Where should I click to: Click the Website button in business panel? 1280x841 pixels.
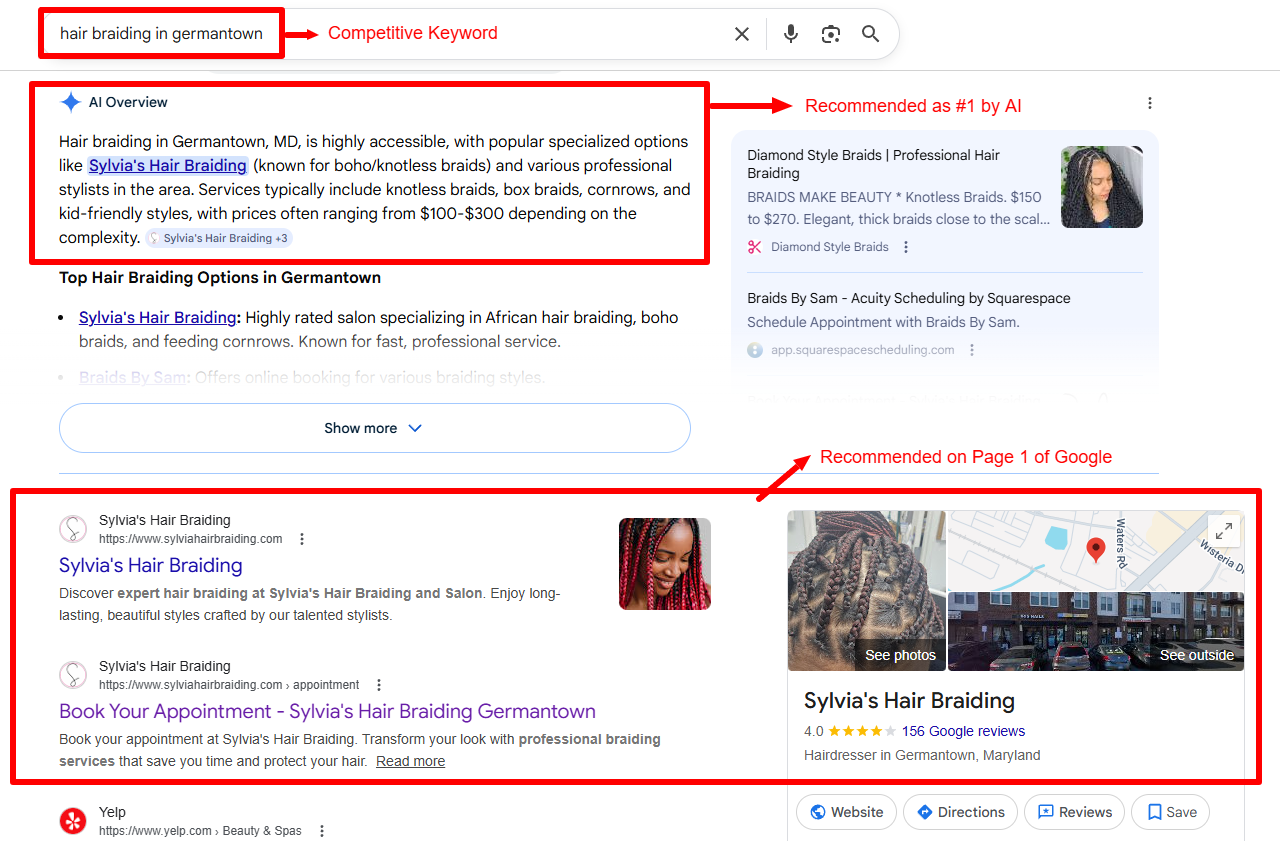click(x=846, y=812)
